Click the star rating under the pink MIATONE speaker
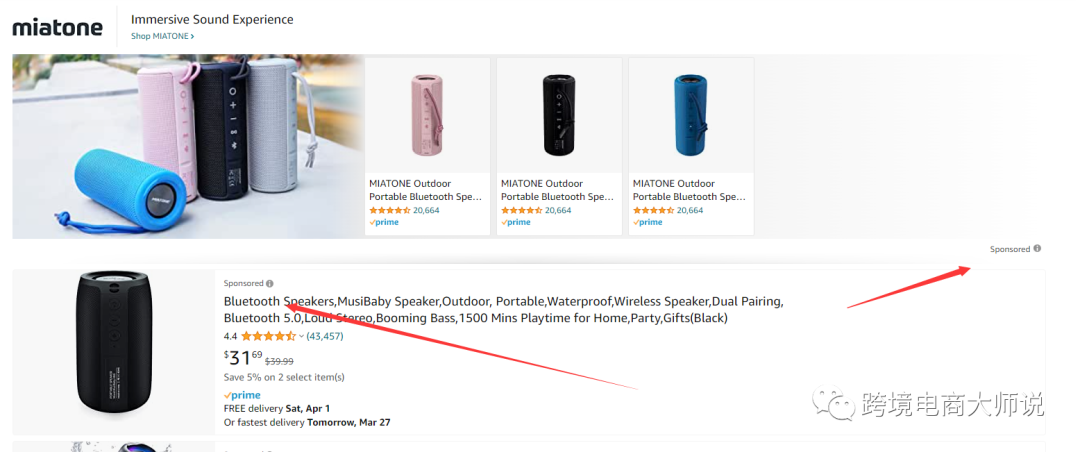The image size is (1080, 452). click(x=389, y=210)
